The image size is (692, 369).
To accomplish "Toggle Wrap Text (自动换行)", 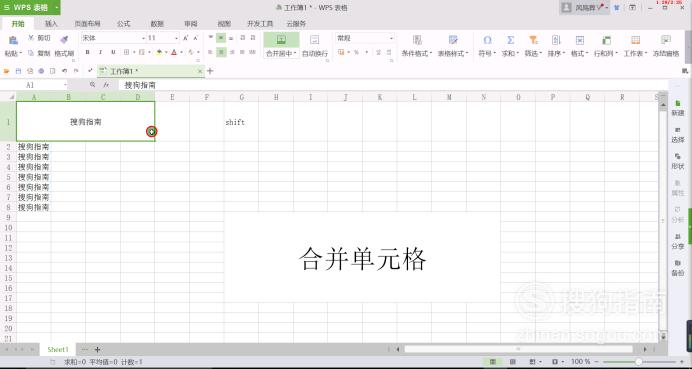I will (315, 46).
